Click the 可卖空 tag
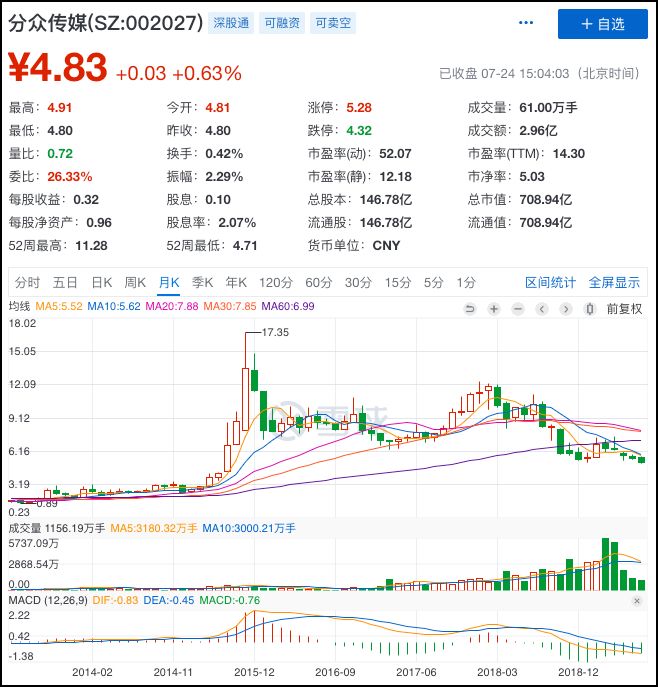658x687 pixels. [333, 23]
